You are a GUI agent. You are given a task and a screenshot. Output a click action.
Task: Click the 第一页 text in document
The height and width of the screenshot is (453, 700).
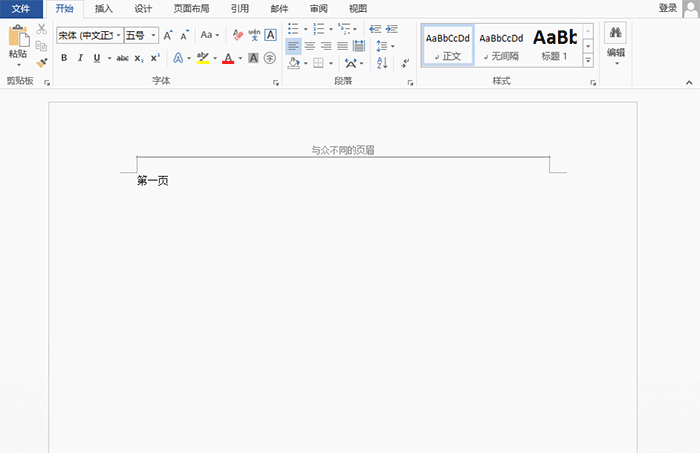pos(153,181)
